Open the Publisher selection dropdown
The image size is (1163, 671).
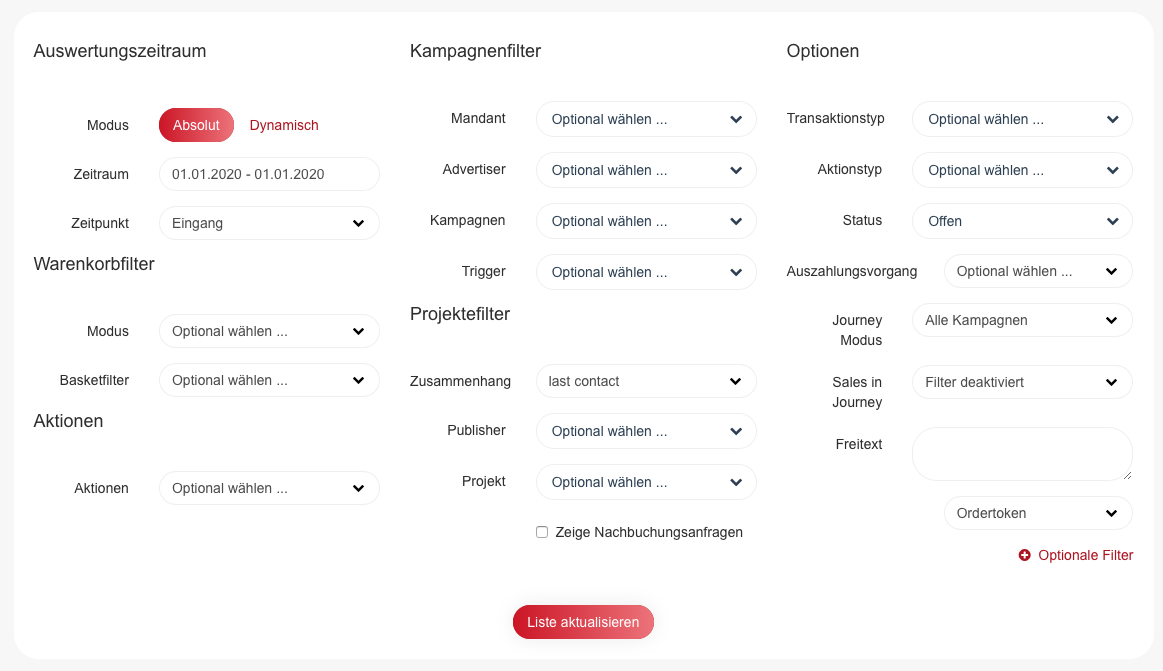tap(646, 432)
